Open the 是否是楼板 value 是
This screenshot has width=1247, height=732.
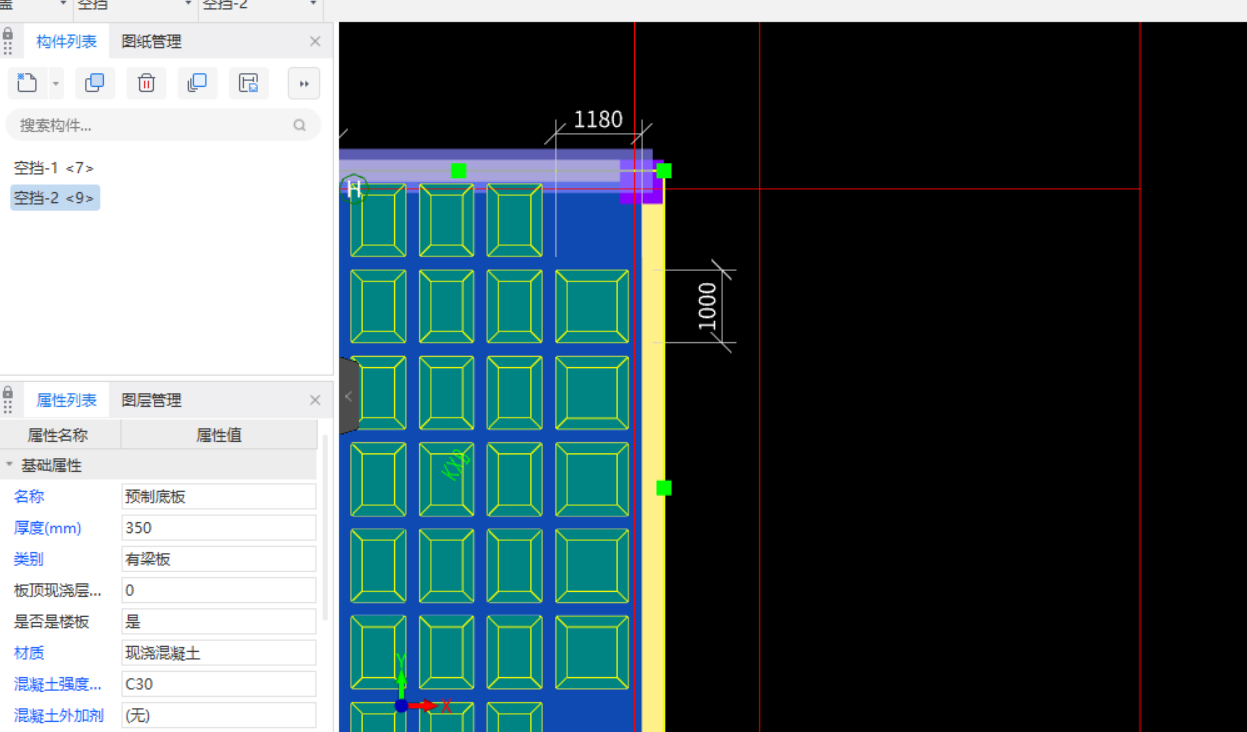pos(219,621)
